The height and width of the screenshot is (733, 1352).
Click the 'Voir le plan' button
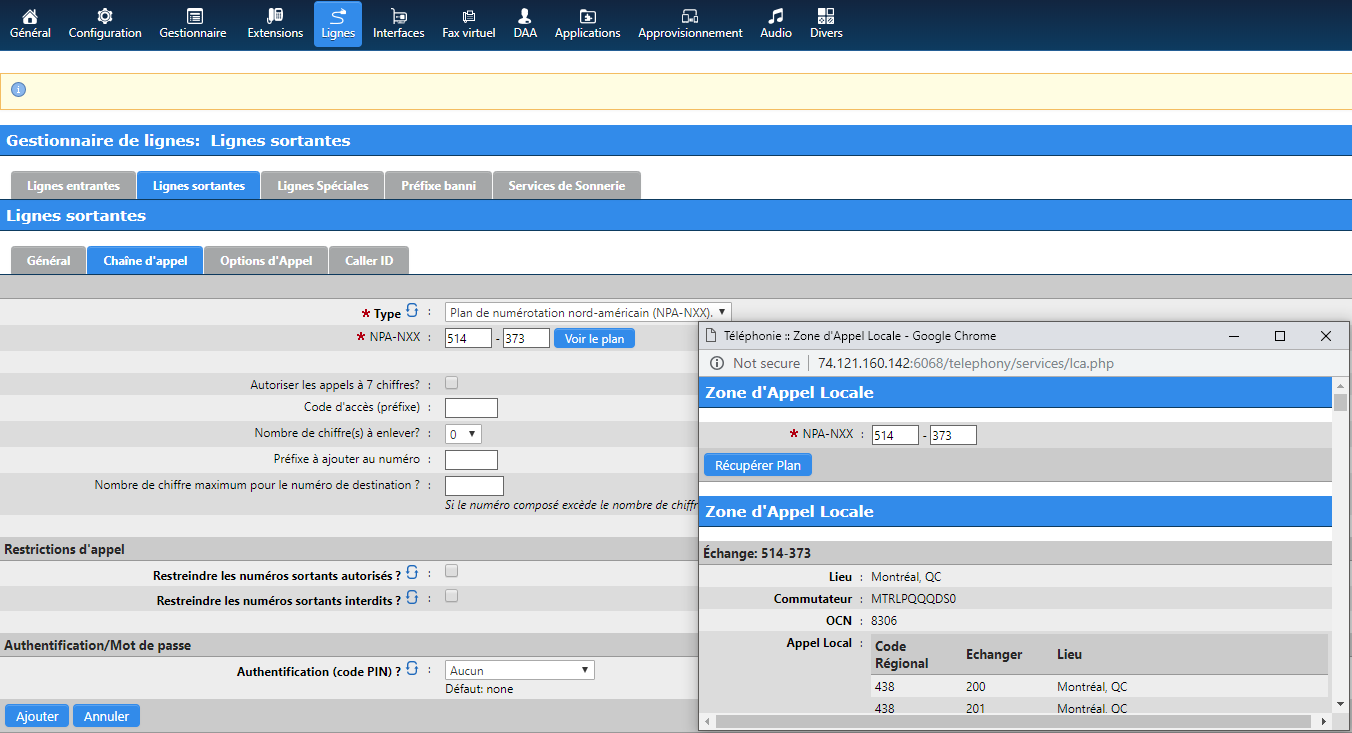pos(594,339)
